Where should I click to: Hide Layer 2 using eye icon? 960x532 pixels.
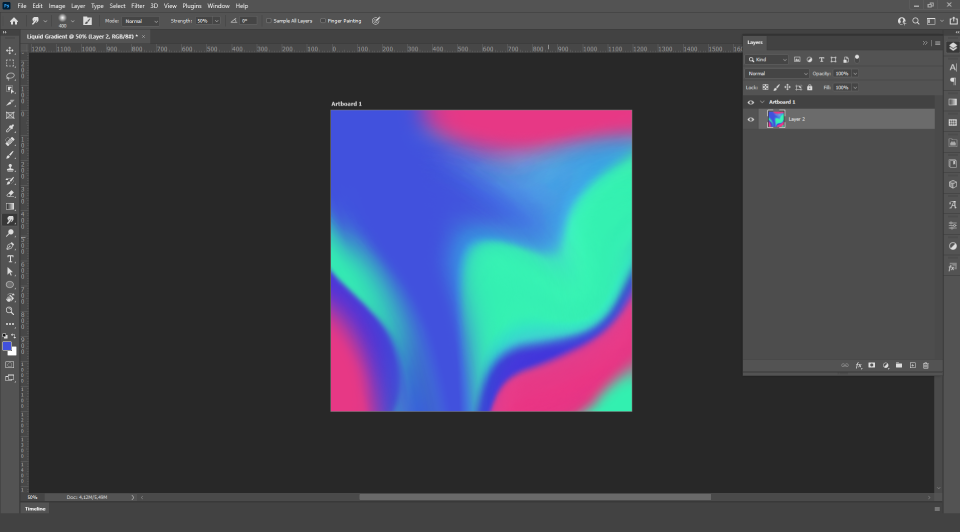(751, 119)
